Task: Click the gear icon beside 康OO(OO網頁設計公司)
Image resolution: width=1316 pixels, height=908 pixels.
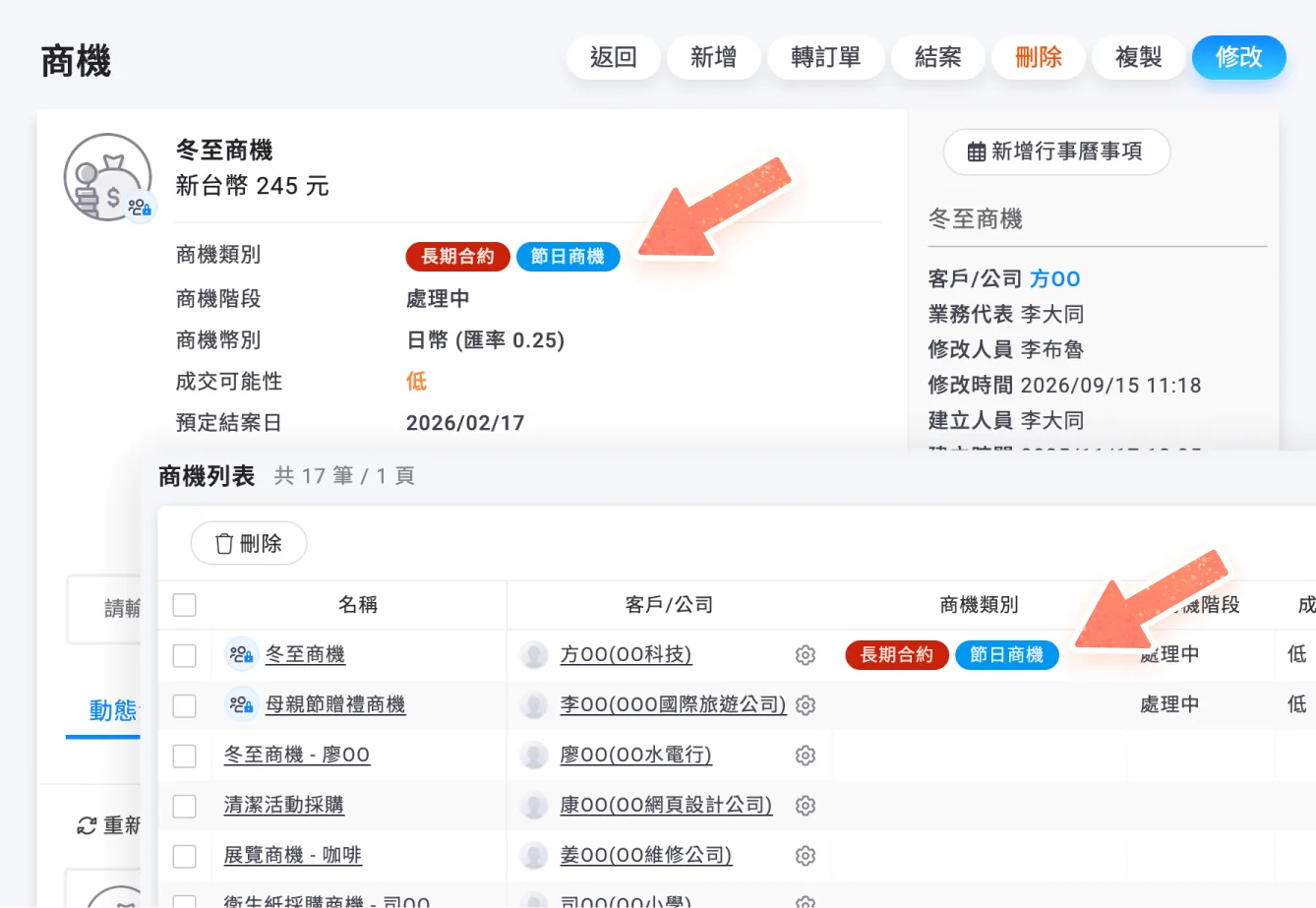Action: [x=806, y=806]
